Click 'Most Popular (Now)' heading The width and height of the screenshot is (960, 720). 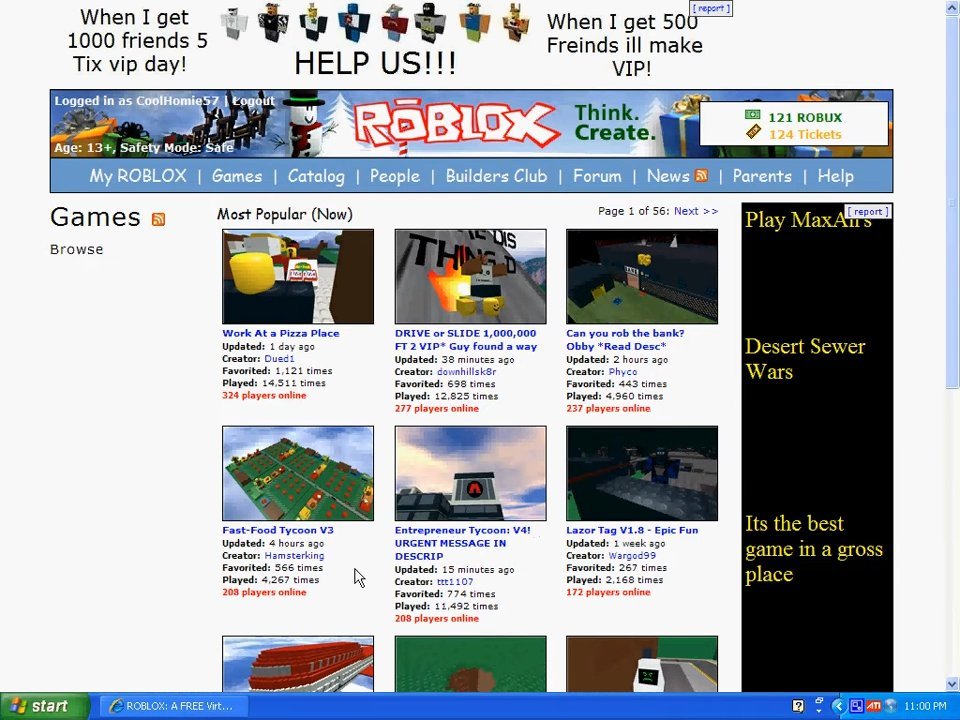click(285, 214)
